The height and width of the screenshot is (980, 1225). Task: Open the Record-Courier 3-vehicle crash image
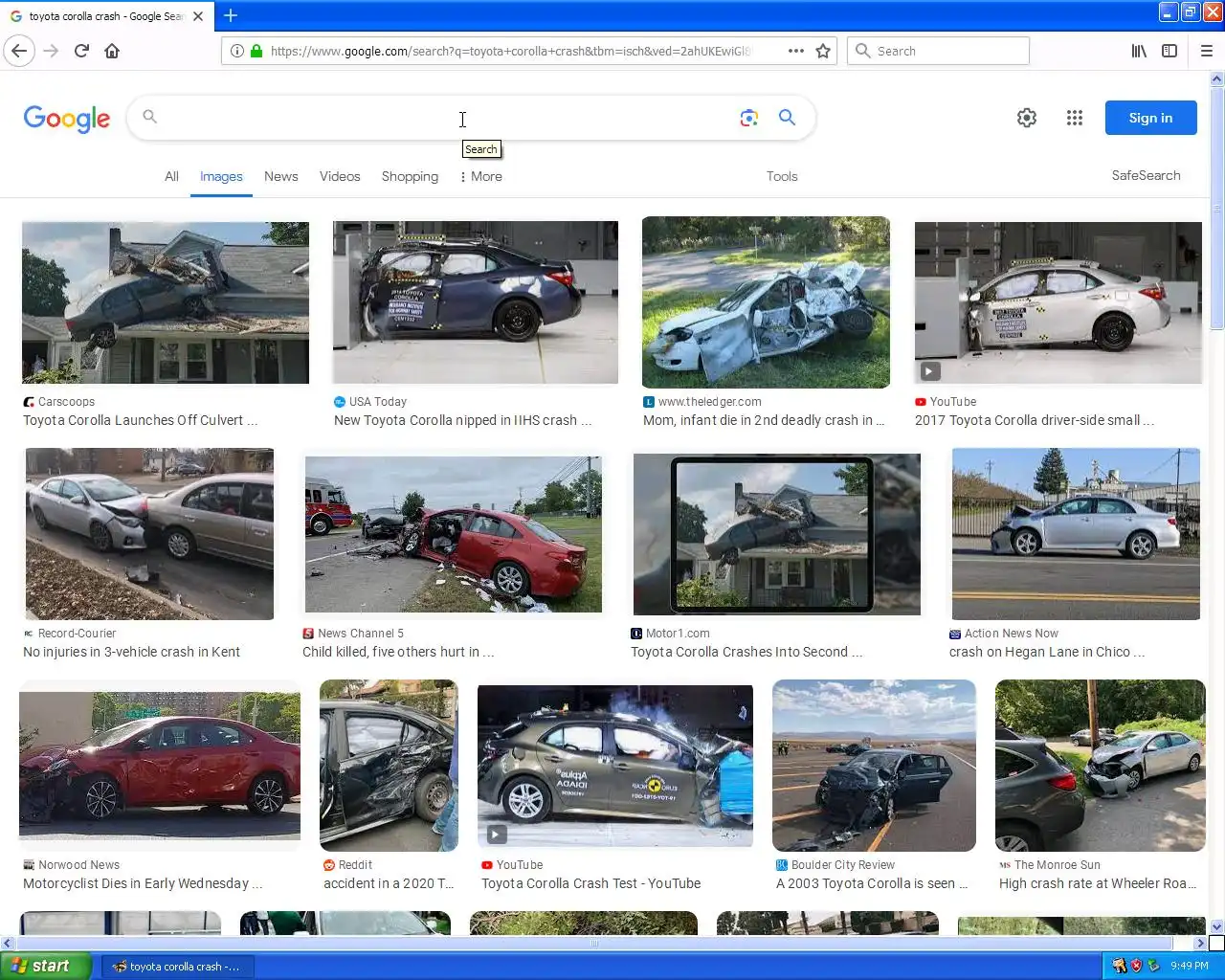point(149,534)
